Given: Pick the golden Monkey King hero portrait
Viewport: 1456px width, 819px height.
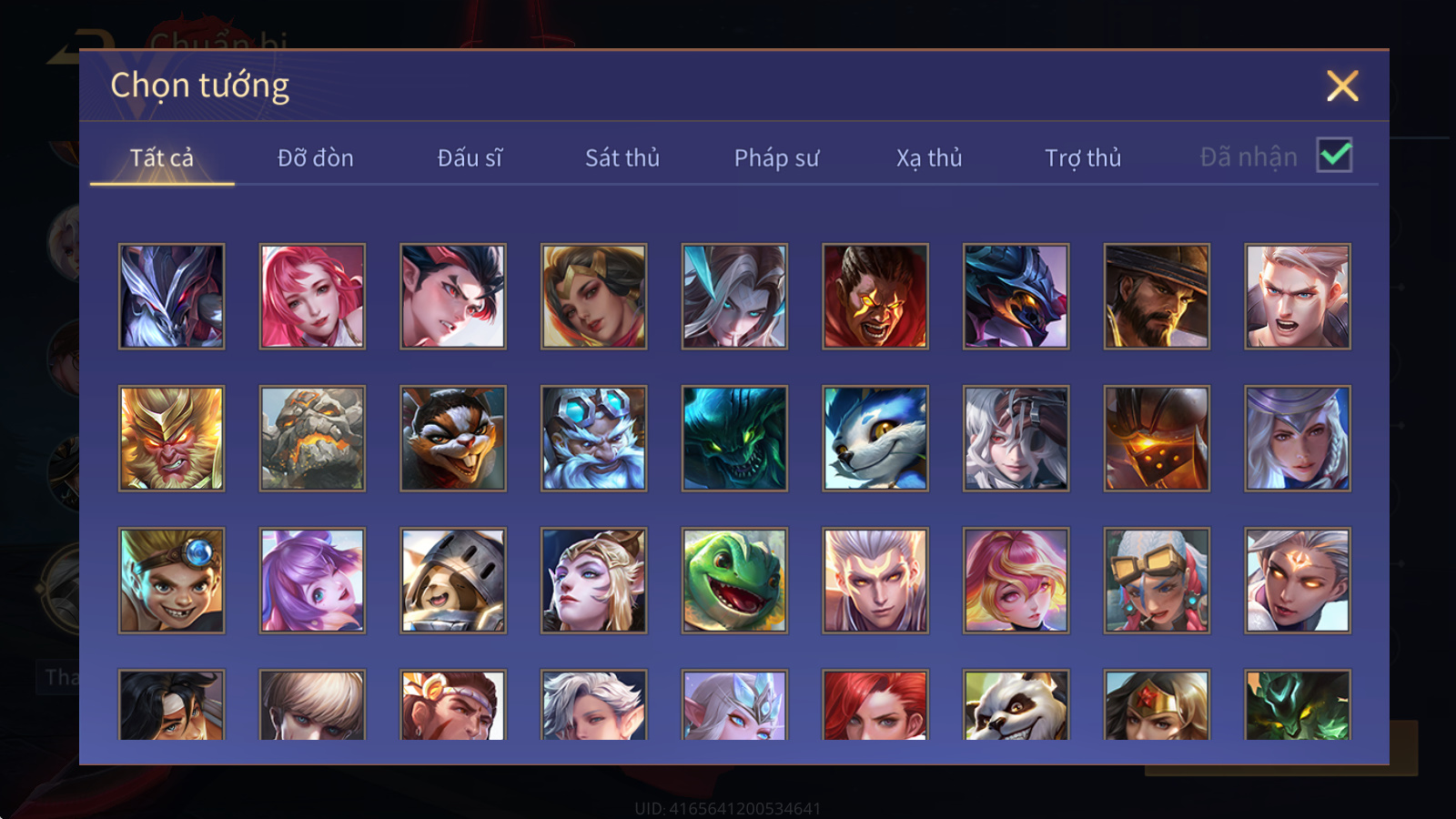Looking at the screenshot, I should [x=171, y=438].
